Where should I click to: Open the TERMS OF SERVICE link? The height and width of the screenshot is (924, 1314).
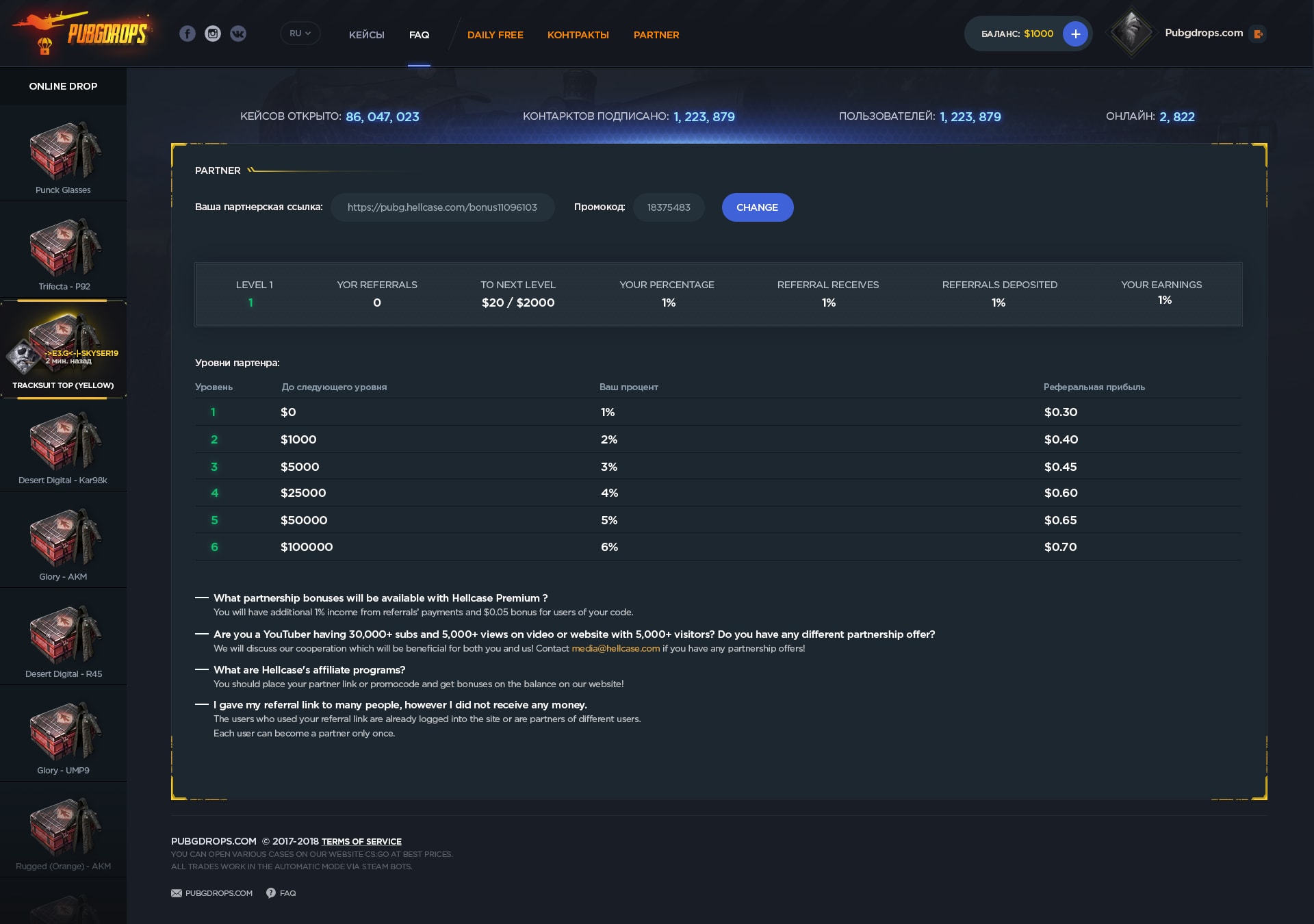click(x=361, y=841)
